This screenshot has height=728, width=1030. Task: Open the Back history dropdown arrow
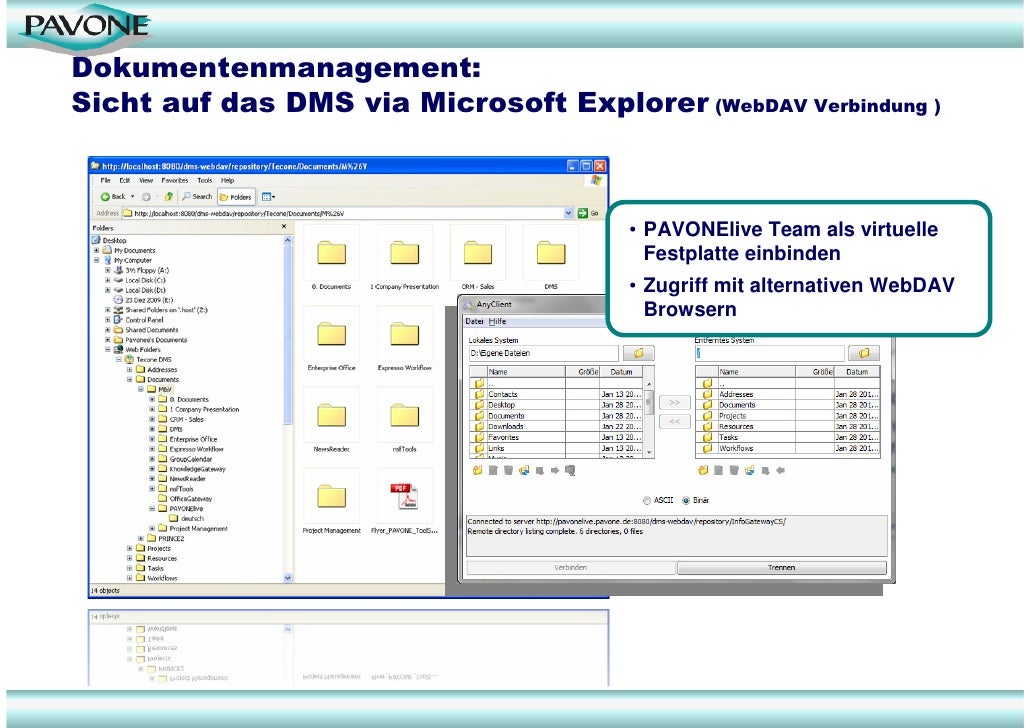click(x=133, y=196)
